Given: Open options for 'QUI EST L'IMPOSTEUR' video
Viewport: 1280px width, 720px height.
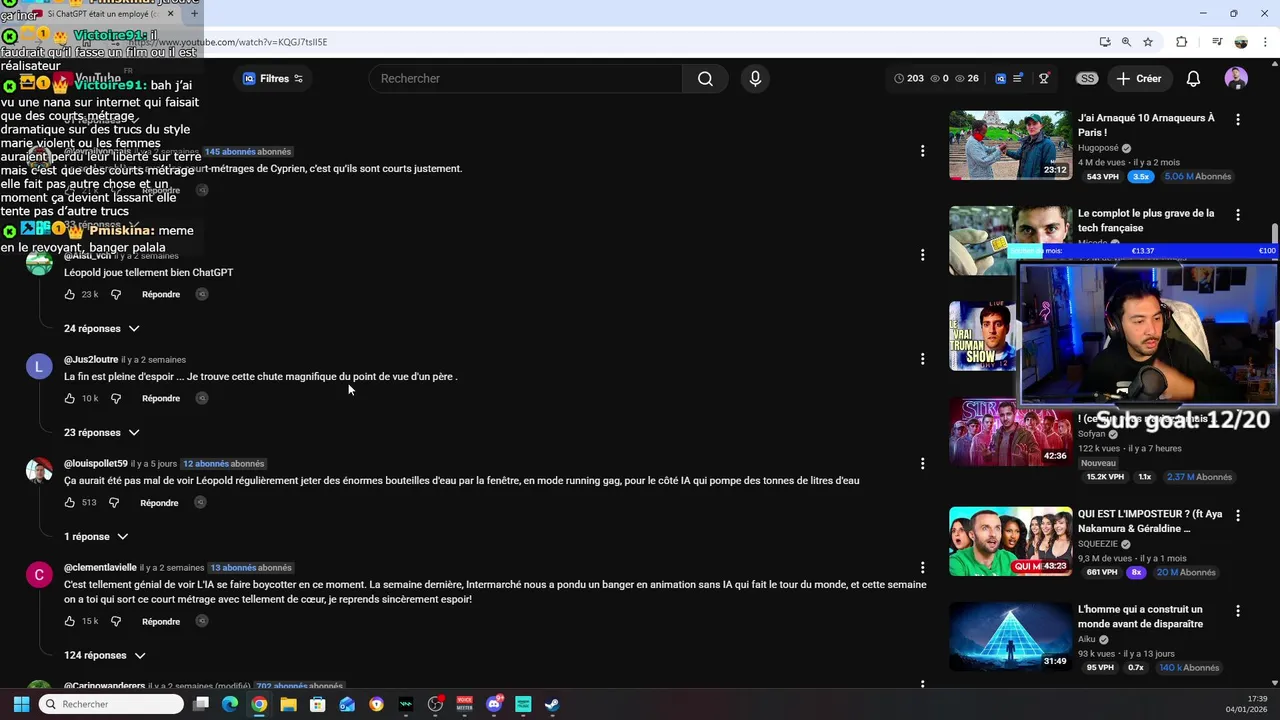Looking at the screenshot, I should point(1238,516).
